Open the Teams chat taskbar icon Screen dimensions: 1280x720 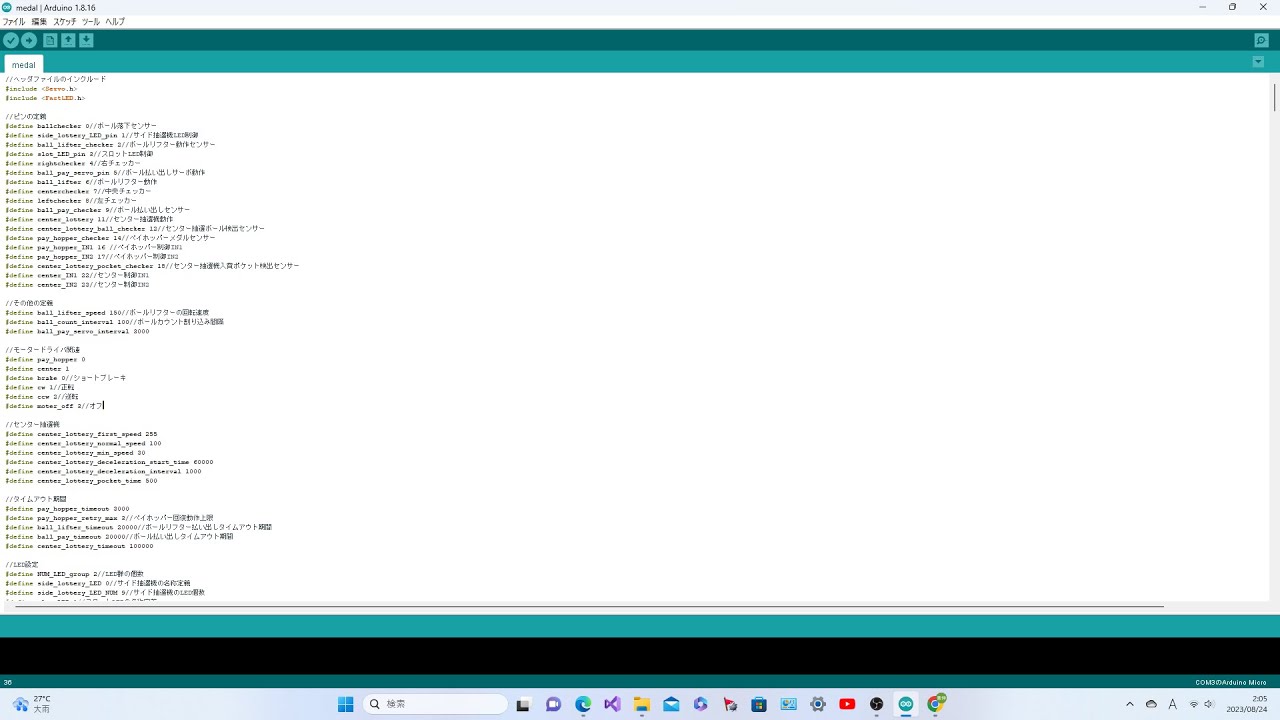(553, 704)
